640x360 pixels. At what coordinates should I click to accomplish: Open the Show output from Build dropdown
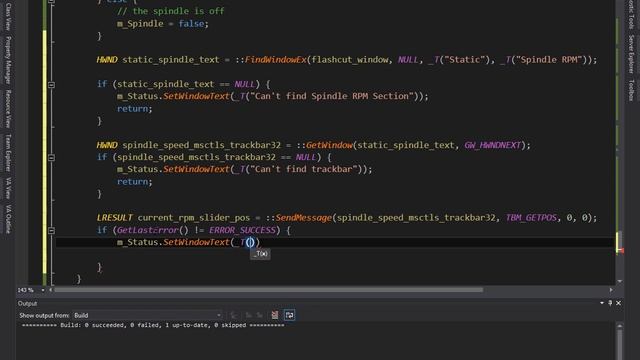tap(148, 315)
